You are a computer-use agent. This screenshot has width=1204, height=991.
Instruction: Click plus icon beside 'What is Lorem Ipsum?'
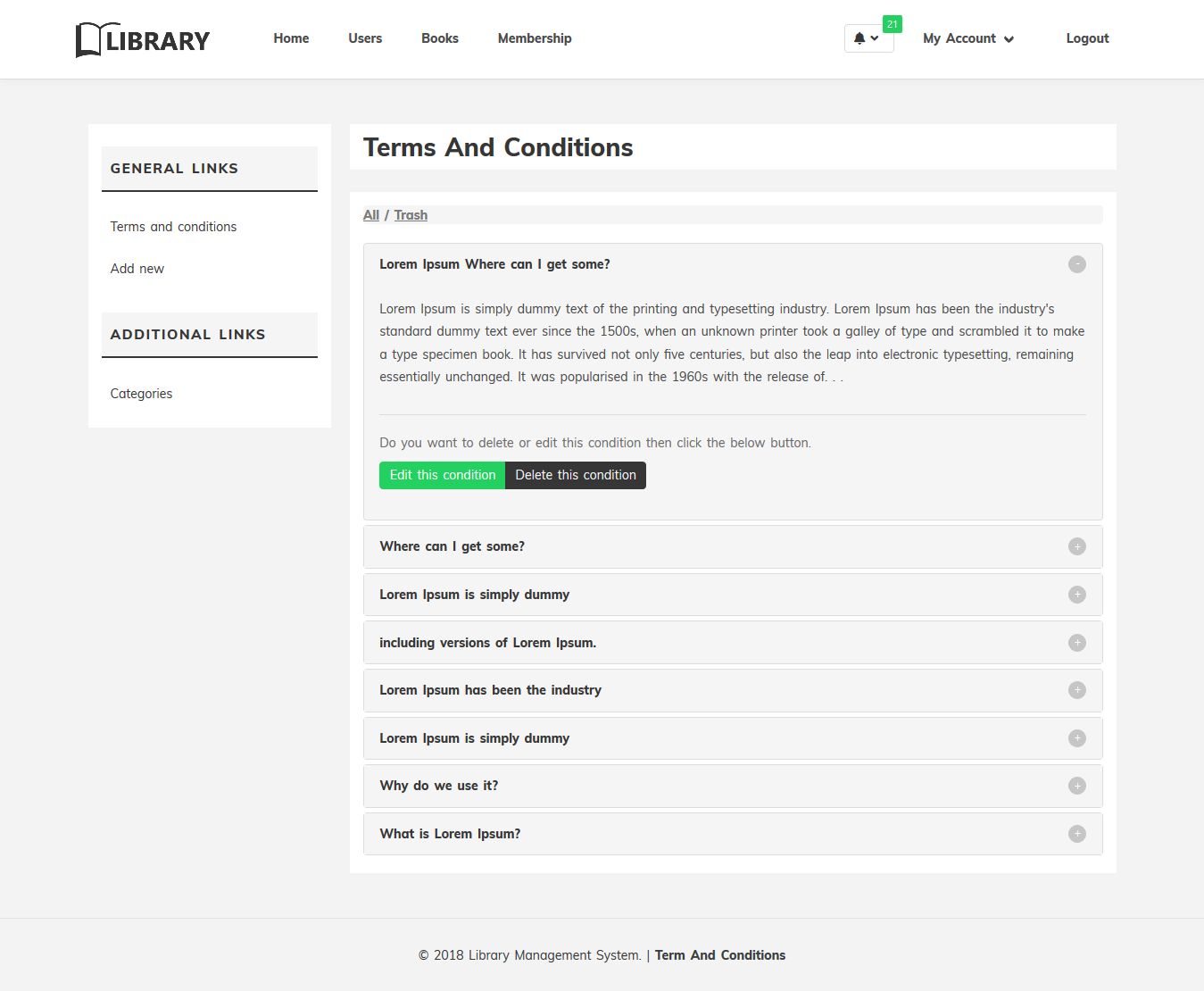point(1077,834)
